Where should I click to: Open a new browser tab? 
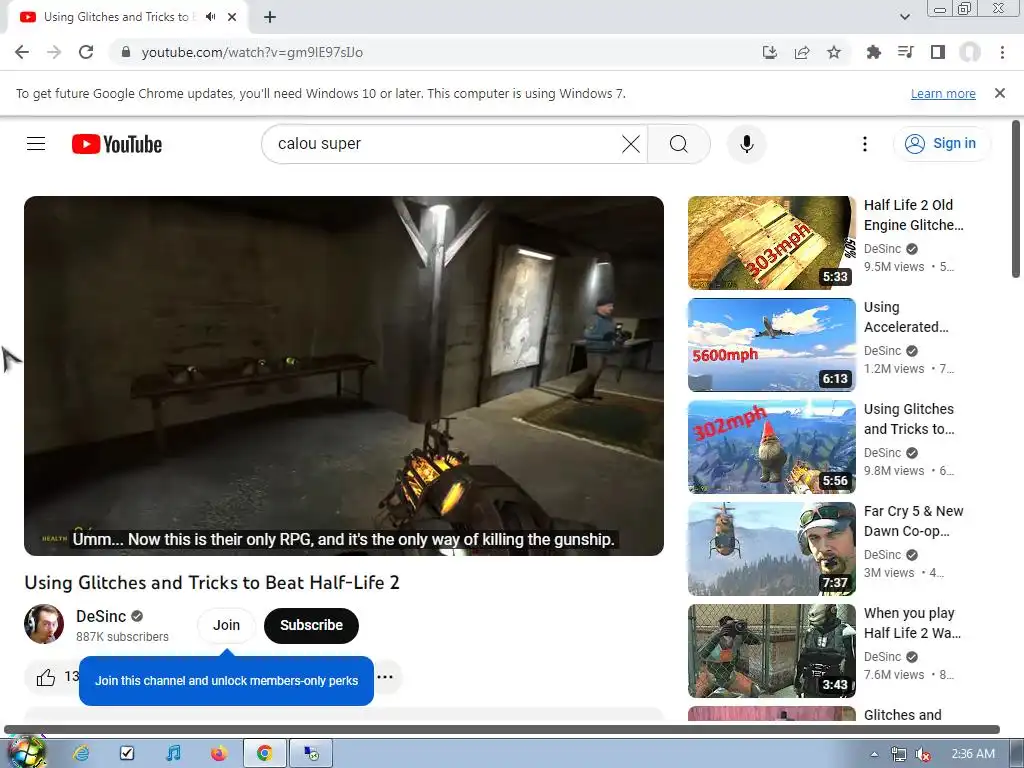coord(270,17)
